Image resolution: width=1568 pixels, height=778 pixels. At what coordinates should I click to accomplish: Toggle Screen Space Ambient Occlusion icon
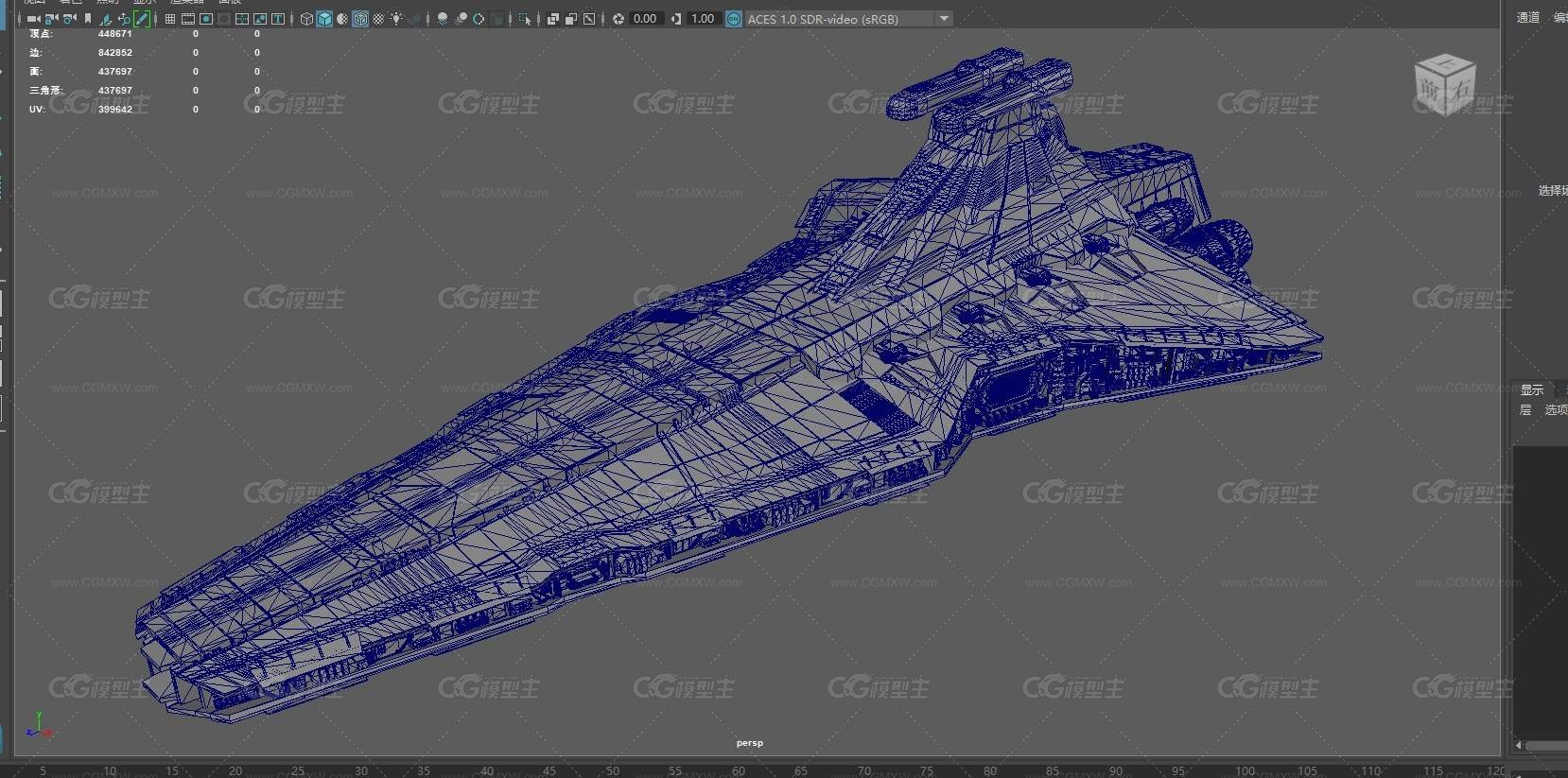click(x=443, y=19)
